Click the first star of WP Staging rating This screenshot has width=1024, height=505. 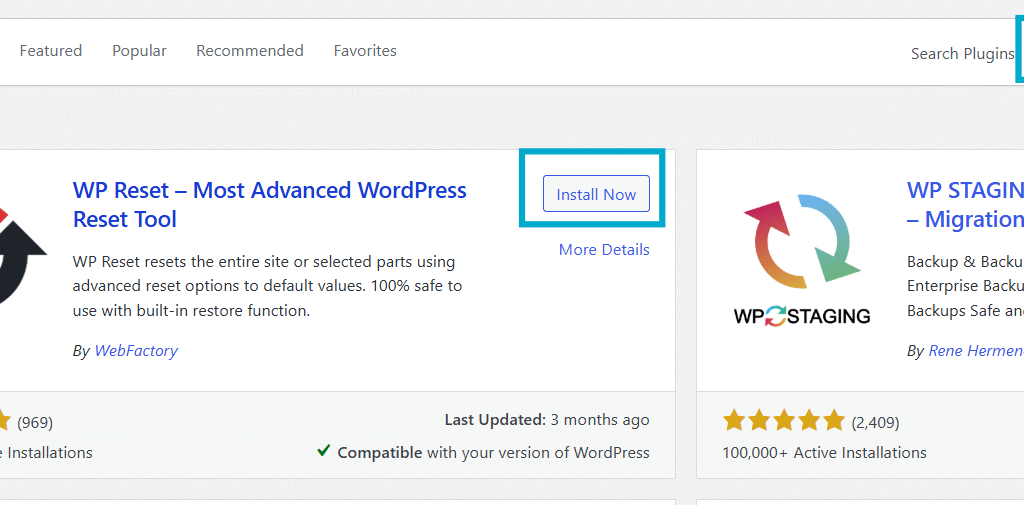coord(735,420)
